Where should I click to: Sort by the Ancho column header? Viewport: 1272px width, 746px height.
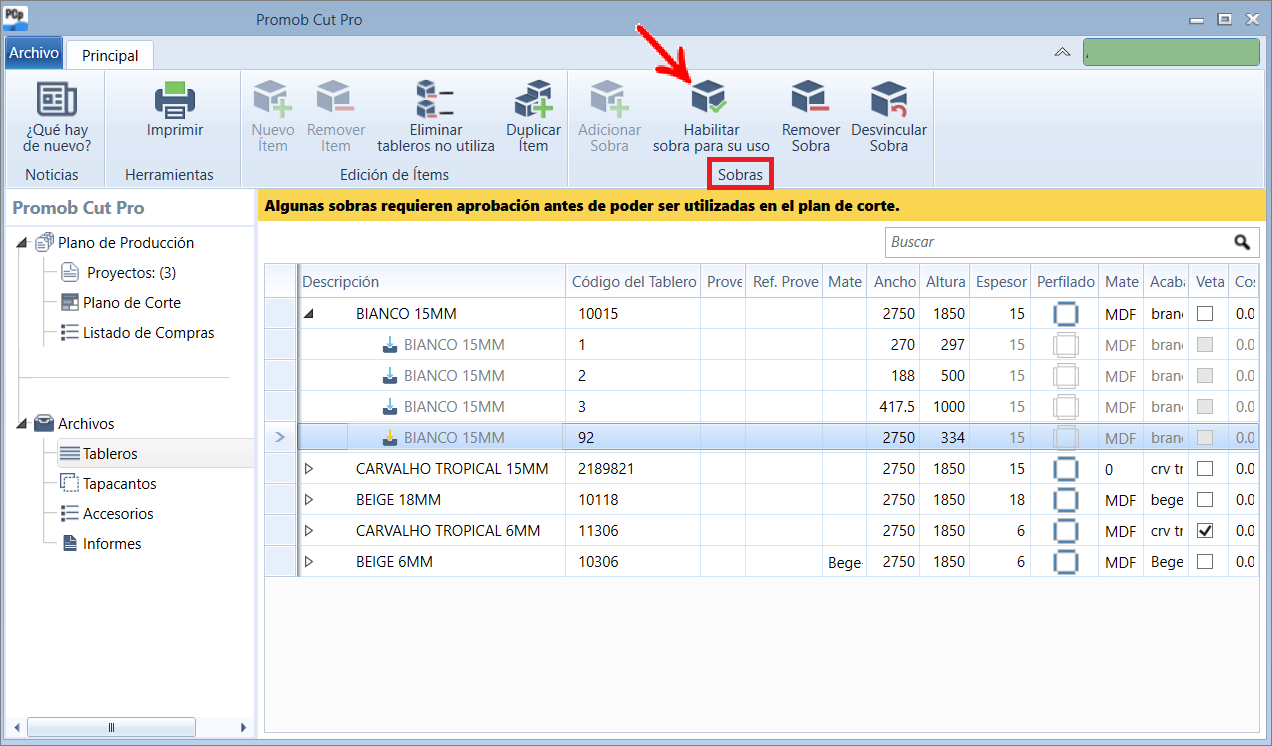click(894, 281)
